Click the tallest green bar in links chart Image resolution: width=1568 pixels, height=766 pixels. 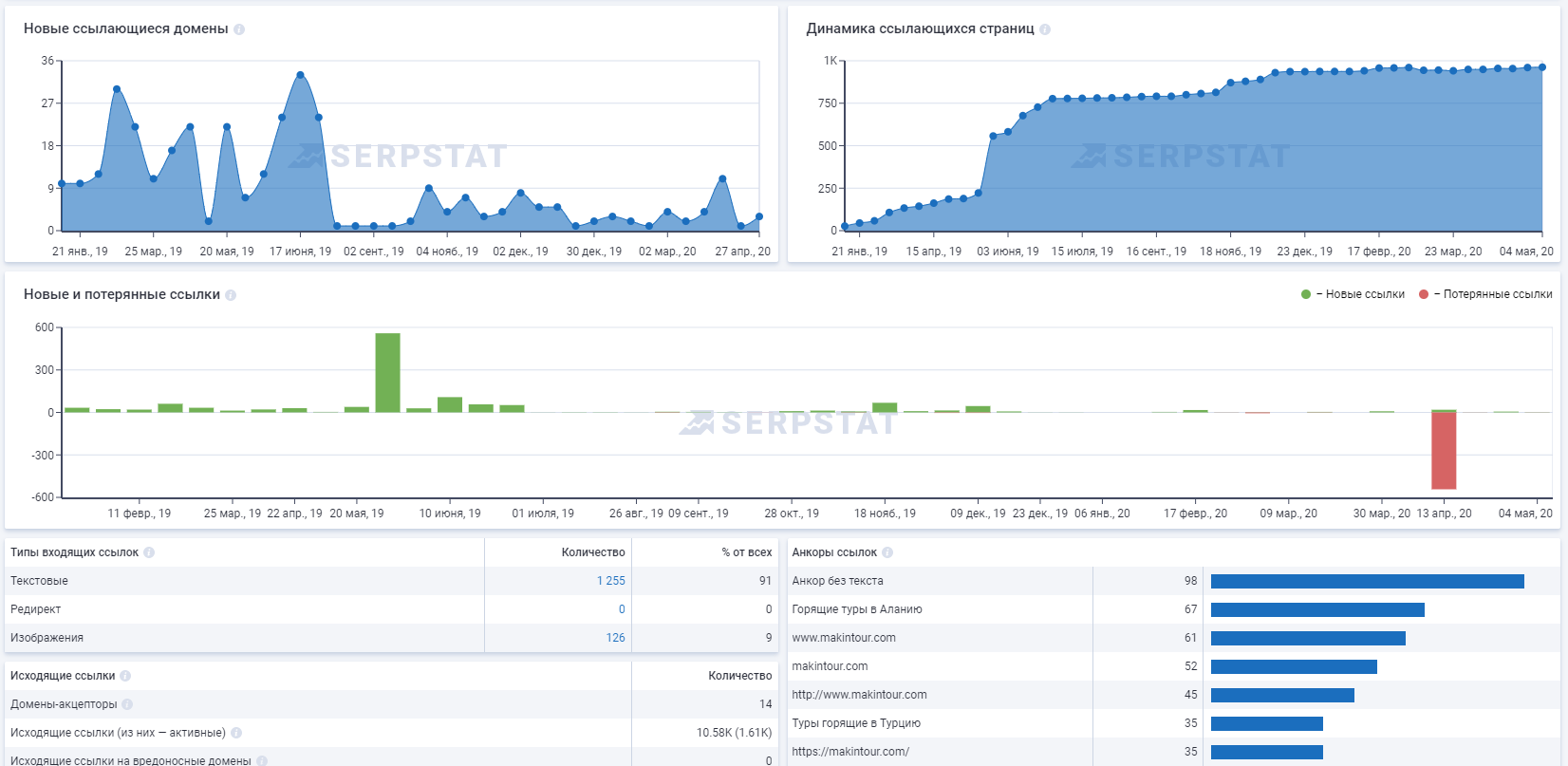387,372
